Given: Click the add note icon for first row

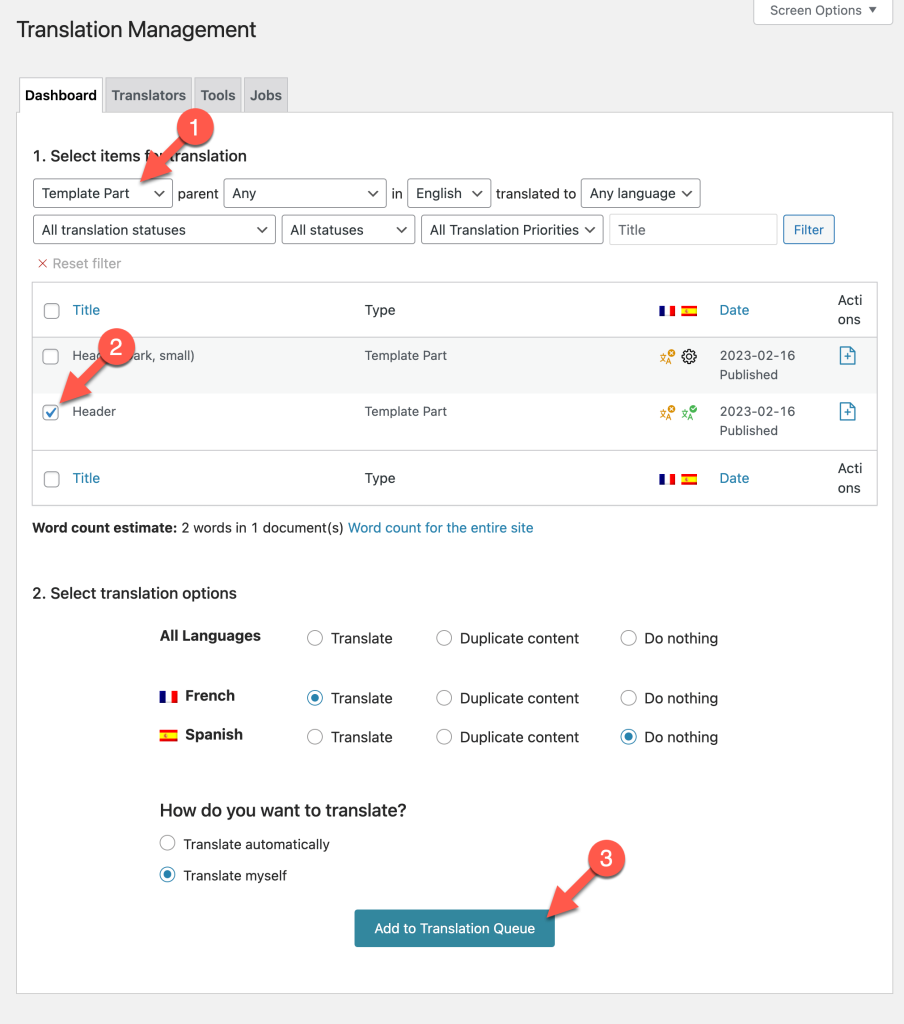Looking at the screenshot, I should tap(847, 356).
